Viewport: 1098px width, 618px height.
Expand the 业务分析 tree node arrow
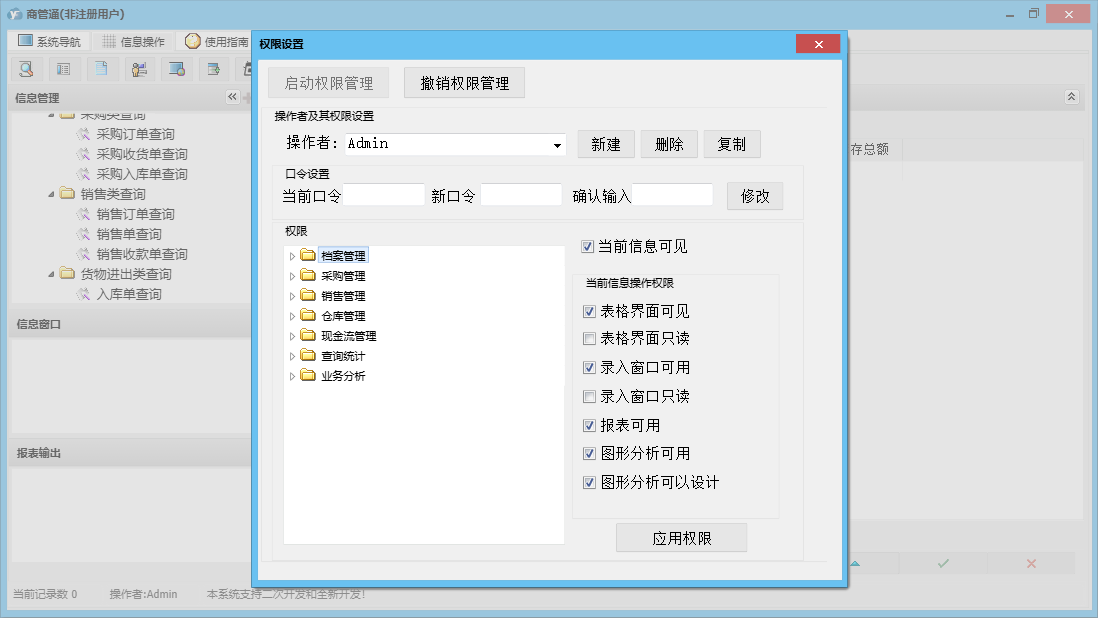pos(292,377)
